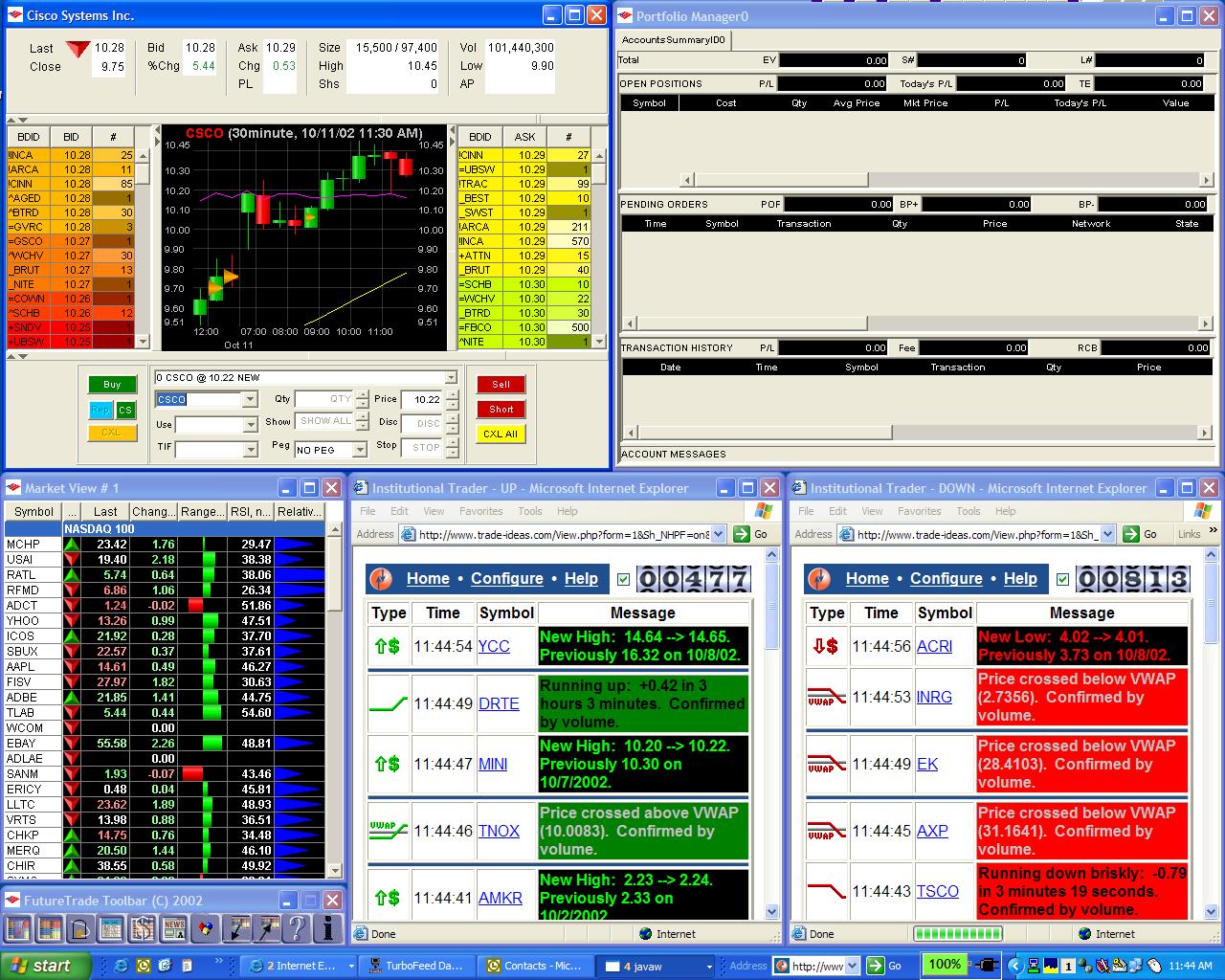The width and height of the screenshot is (1225, 980).
Task: Click Open Positions horizontal scrollbar in Portfolio Manager
Action: point(947,180)
